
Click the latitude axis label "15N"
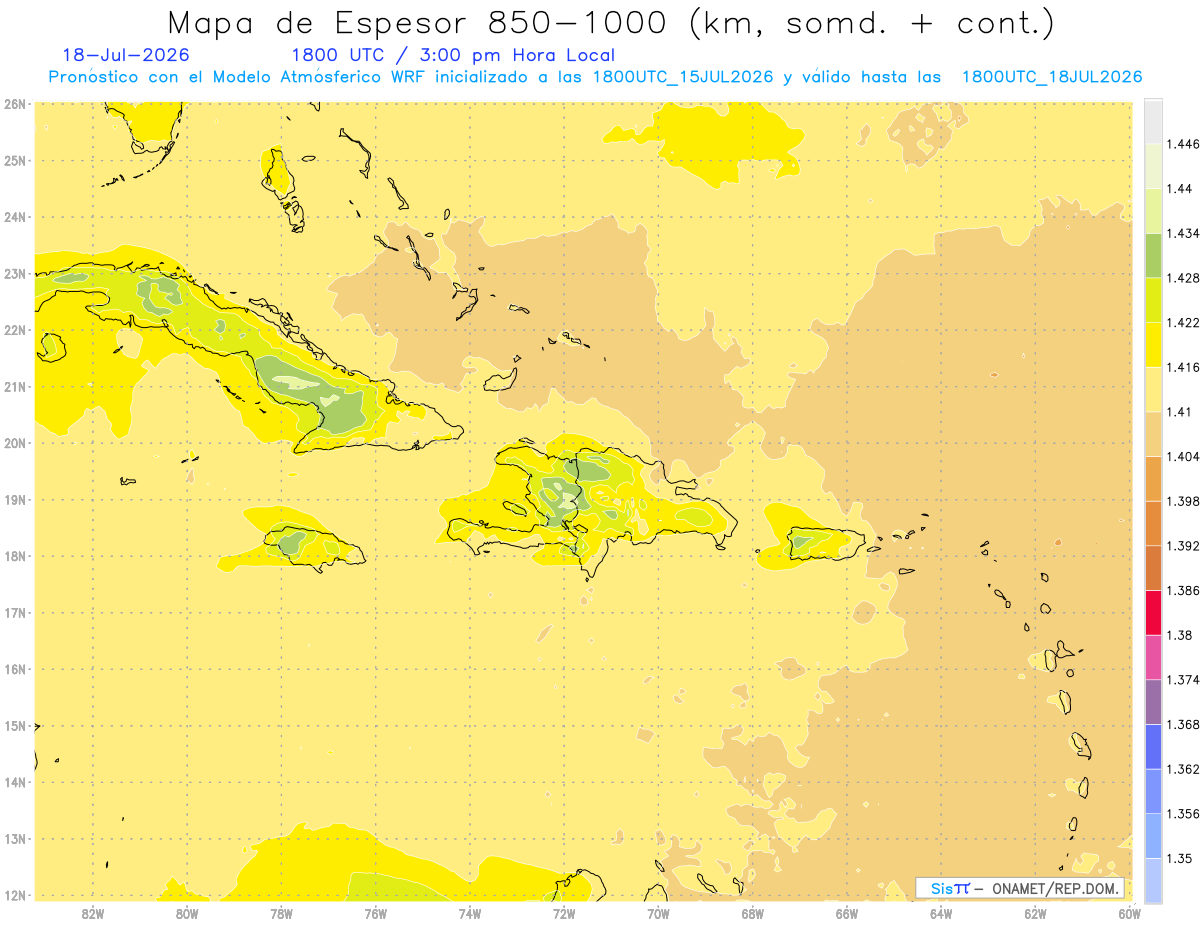(x=15, y=726)
